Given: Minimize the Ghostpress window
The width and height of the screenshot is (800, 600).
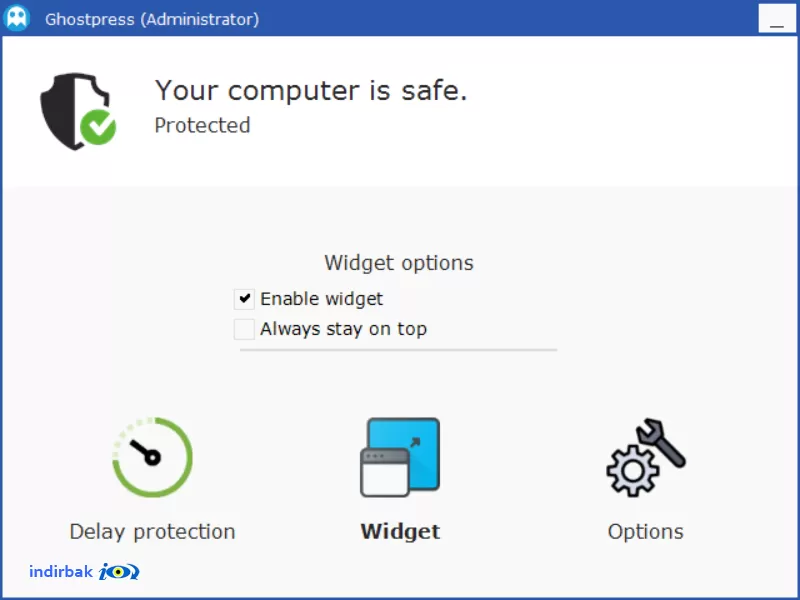Looking at the screenshot, I should 777,18.
